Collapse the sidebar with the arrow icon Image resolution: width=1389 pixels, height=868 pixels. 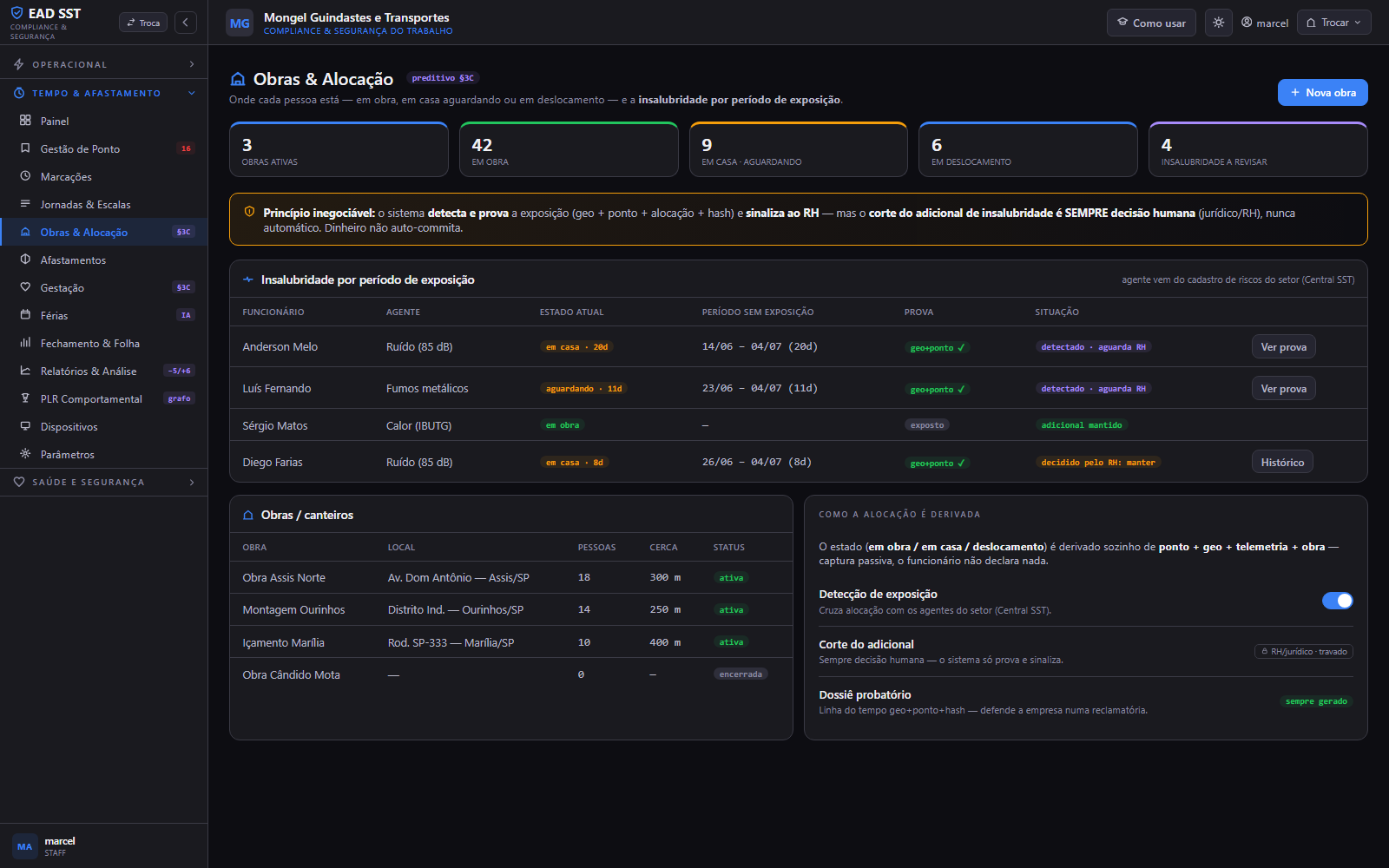click(186, 23)
